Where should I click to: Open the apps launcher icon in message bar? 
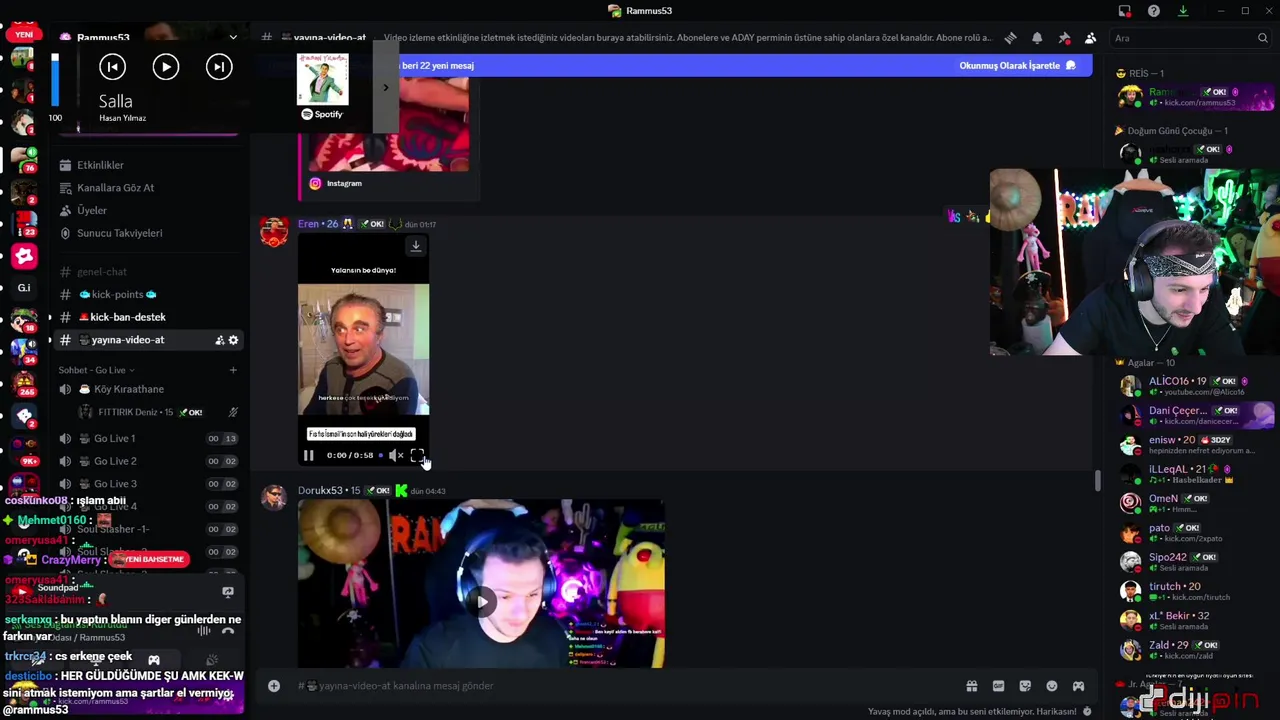coord(1078,686)
